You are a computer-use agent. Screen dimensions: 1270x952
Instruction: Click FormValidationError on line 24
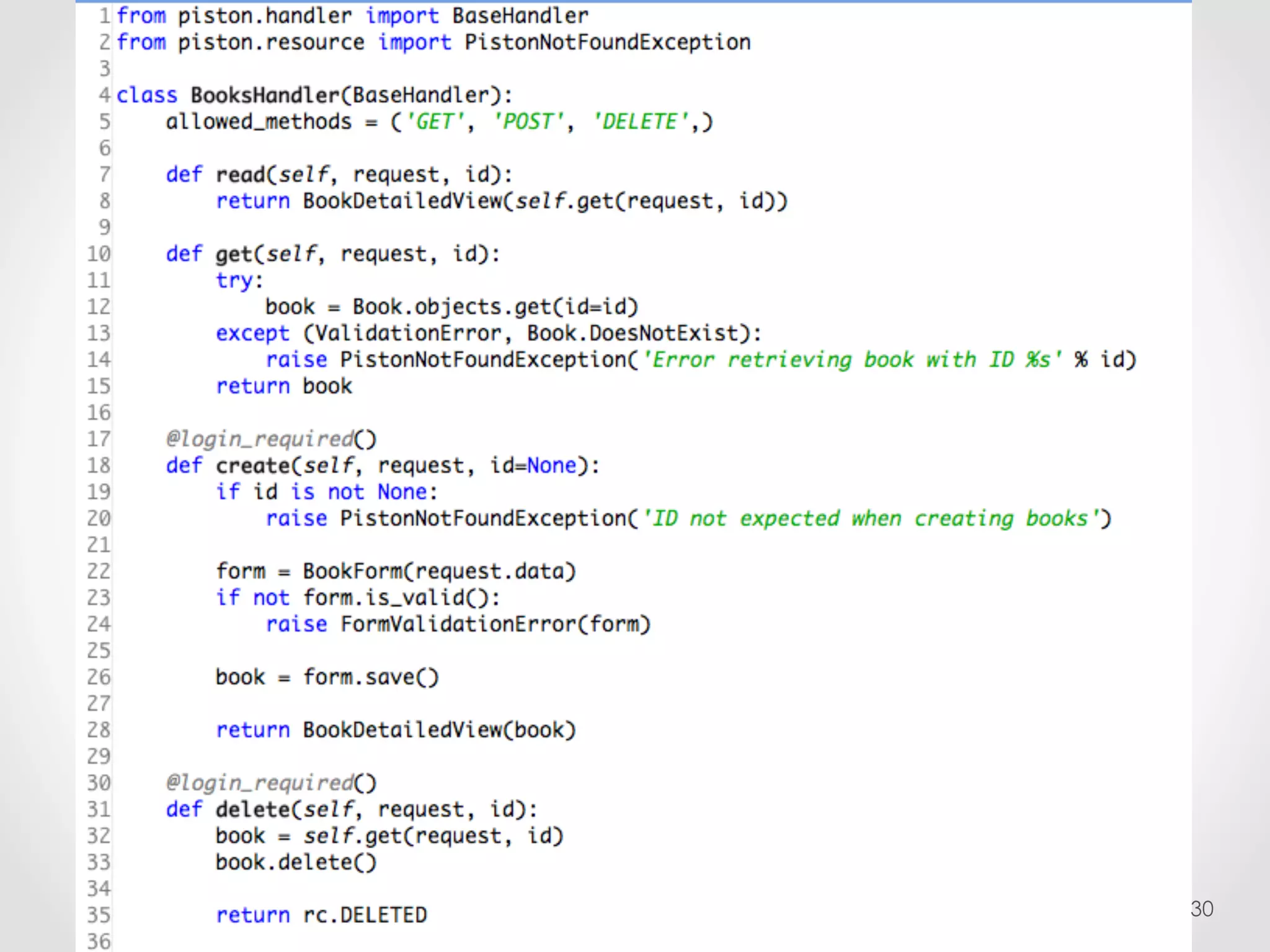458,624
